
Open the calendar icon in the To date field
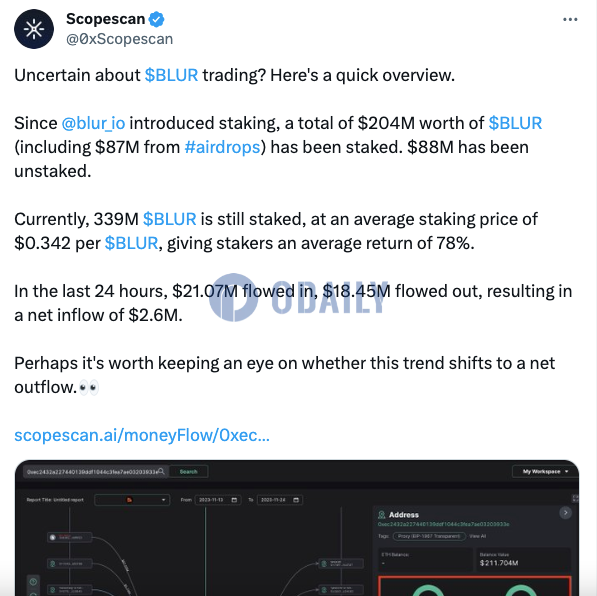coord(296,500)
